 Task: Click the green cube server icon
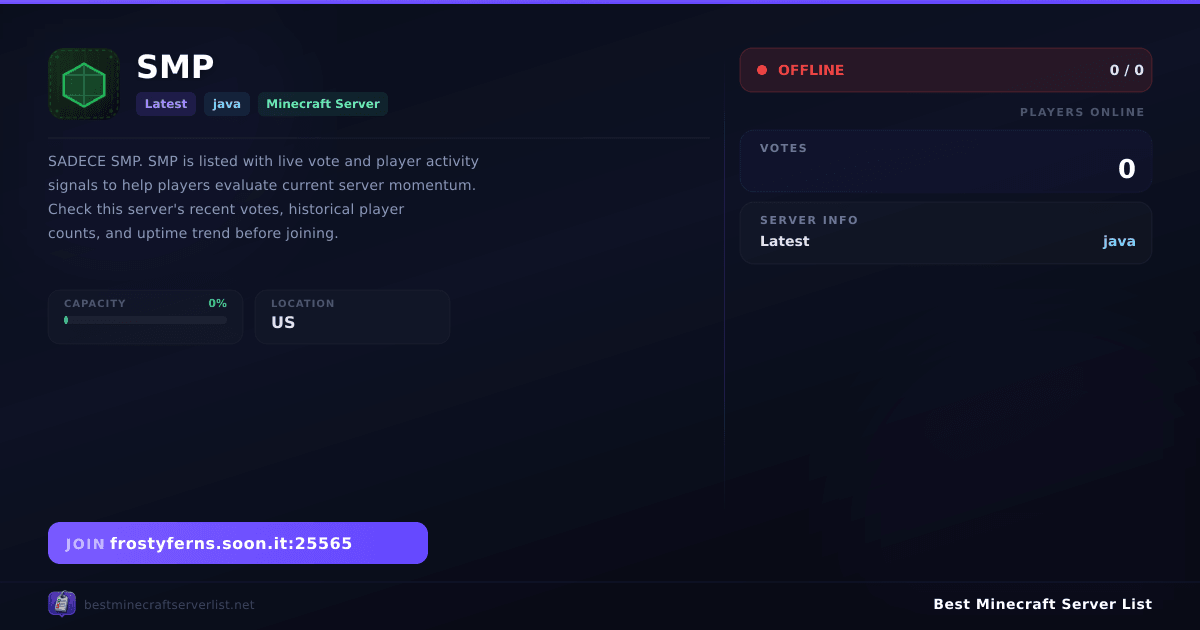coord(84,84)
